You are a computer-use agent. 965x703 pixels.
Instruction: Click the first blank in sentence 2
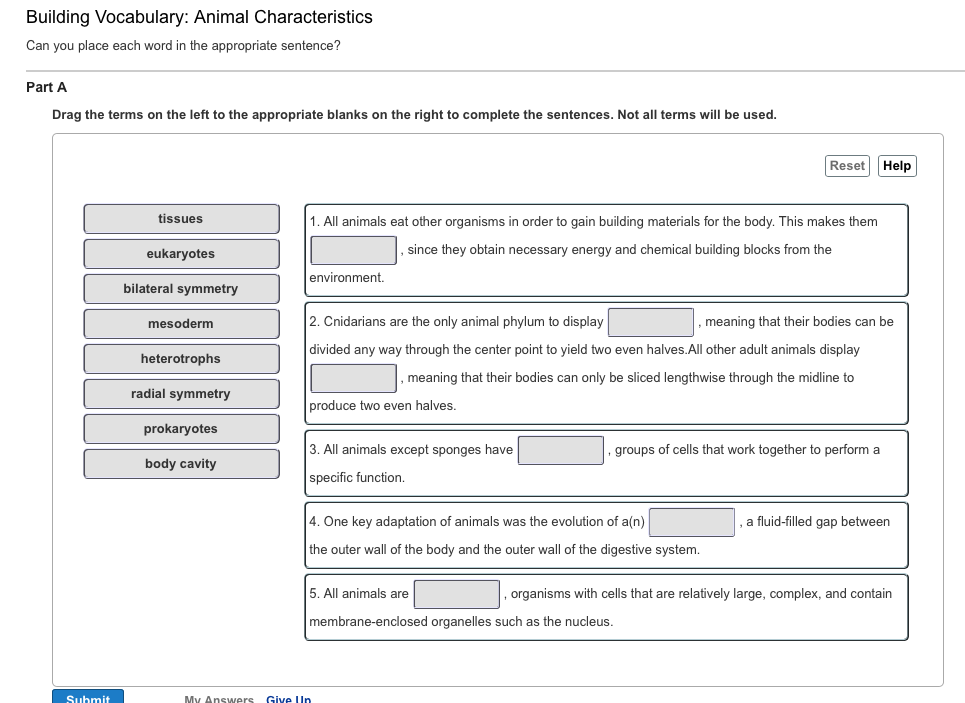pyautogui.click(x=650, y=321)
